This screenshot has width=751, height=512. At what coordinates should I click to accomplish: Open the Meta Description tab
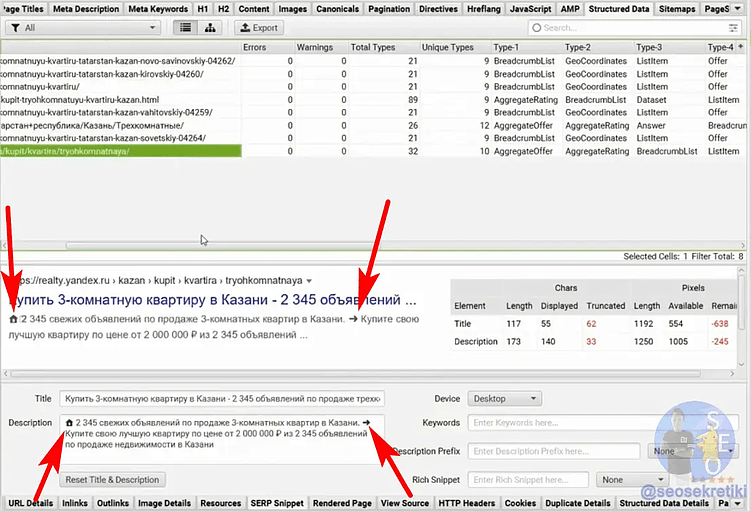click(86, 9)
